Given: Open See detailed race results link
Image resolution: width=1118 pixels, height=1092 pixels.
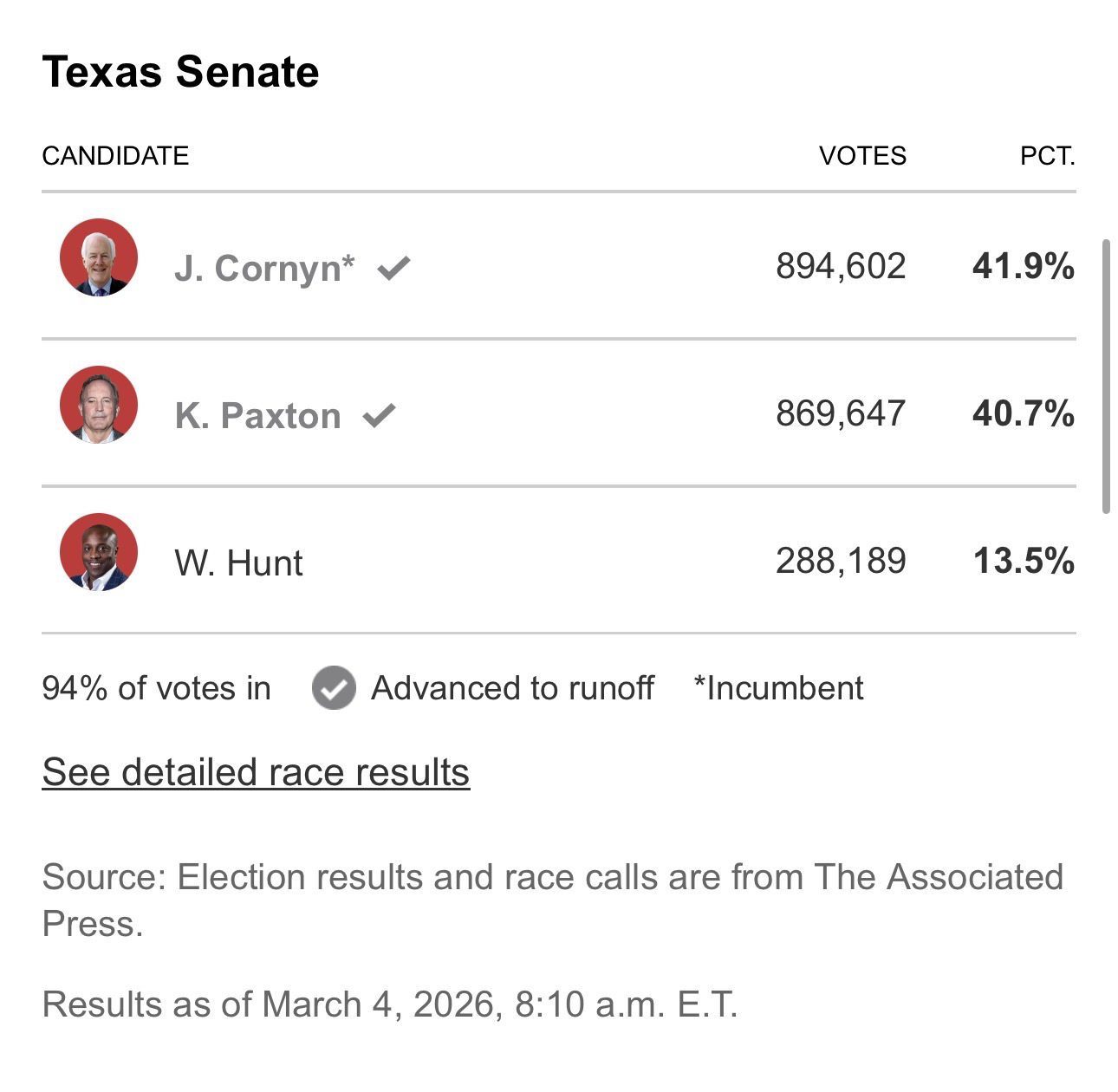Looking at the screenshot, I should tap(256, 771).
